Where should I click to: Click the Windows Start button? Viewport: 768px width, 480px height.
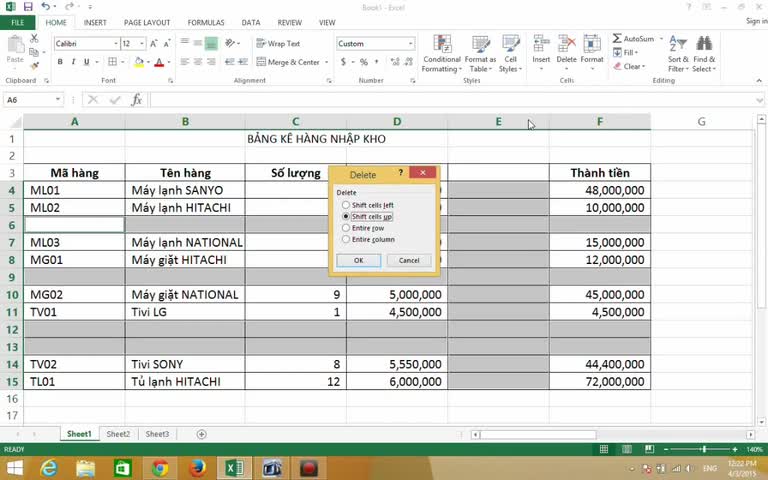coord(14,469)
